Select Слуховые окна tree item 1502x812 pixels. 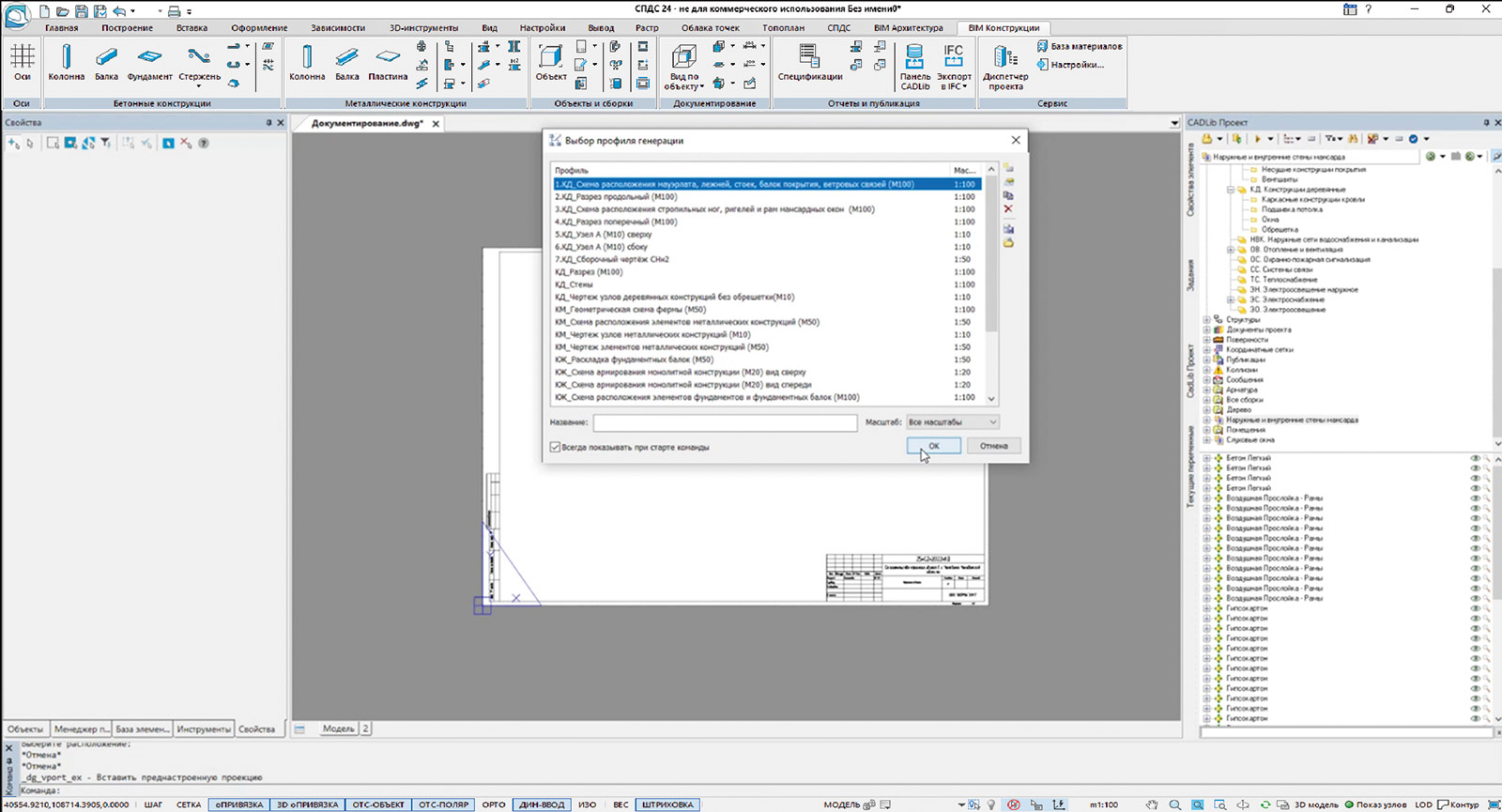coord(1249,439)
